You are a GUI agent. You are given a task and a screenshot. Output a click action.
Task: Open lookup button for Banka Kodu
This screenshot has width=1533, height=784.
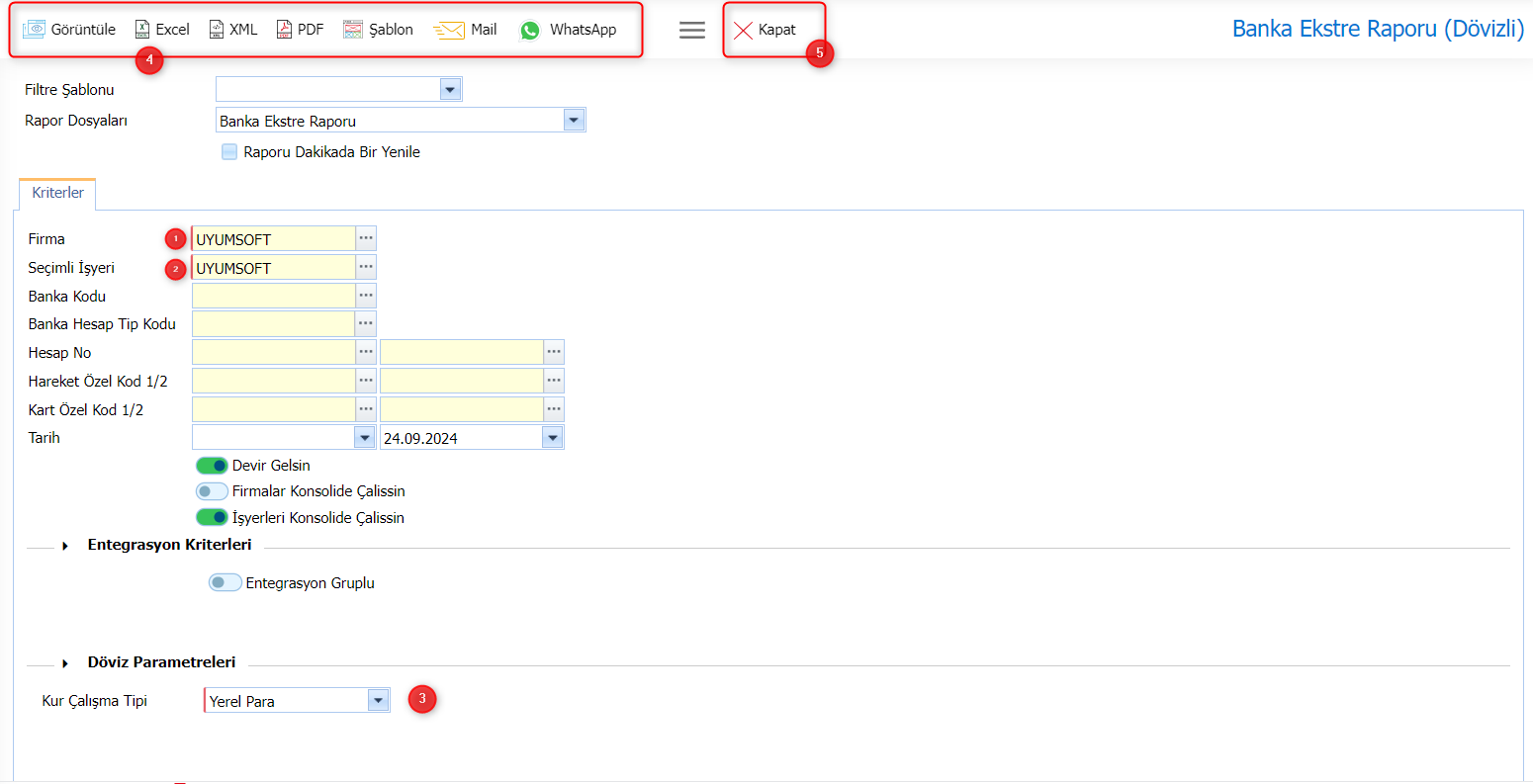pyautogui.click(x=366, y=296)
